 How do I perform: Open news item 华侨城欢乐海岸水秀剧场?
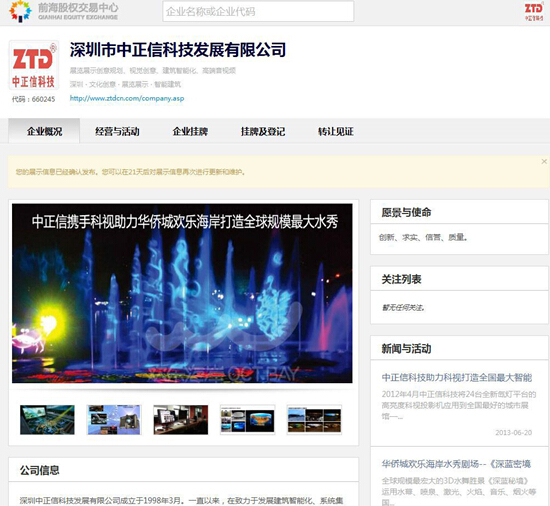(456, 464)
